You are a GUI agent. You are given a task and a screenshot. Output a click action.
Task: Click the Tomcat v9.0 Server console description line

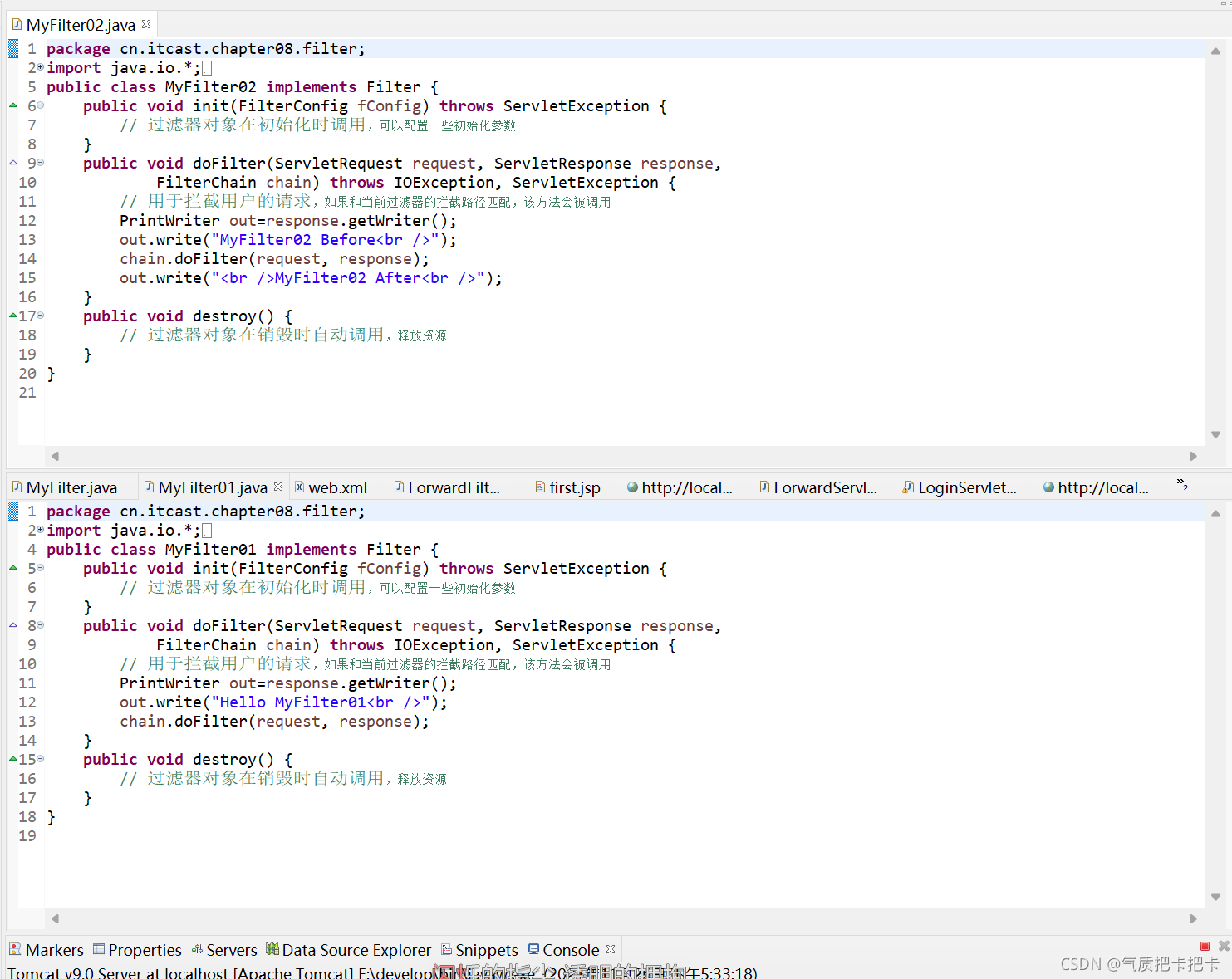tap(382, 972)
